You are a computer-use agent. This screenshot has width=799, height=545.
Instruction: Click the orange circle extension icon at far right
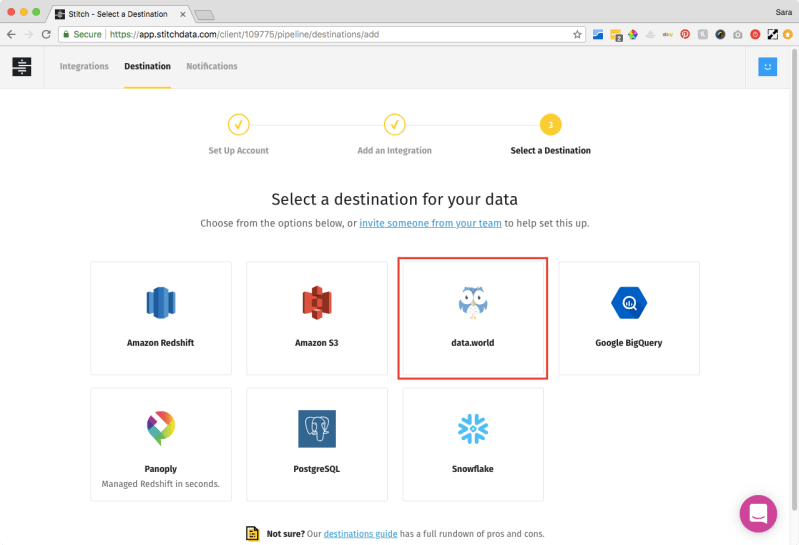click(x=788, y=34)
